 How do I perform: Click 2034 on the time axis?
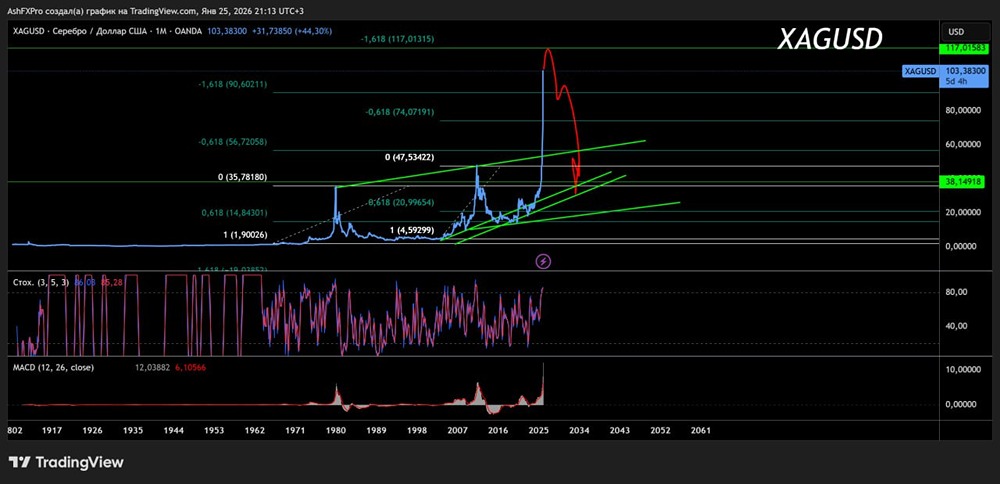click(579, 430)
